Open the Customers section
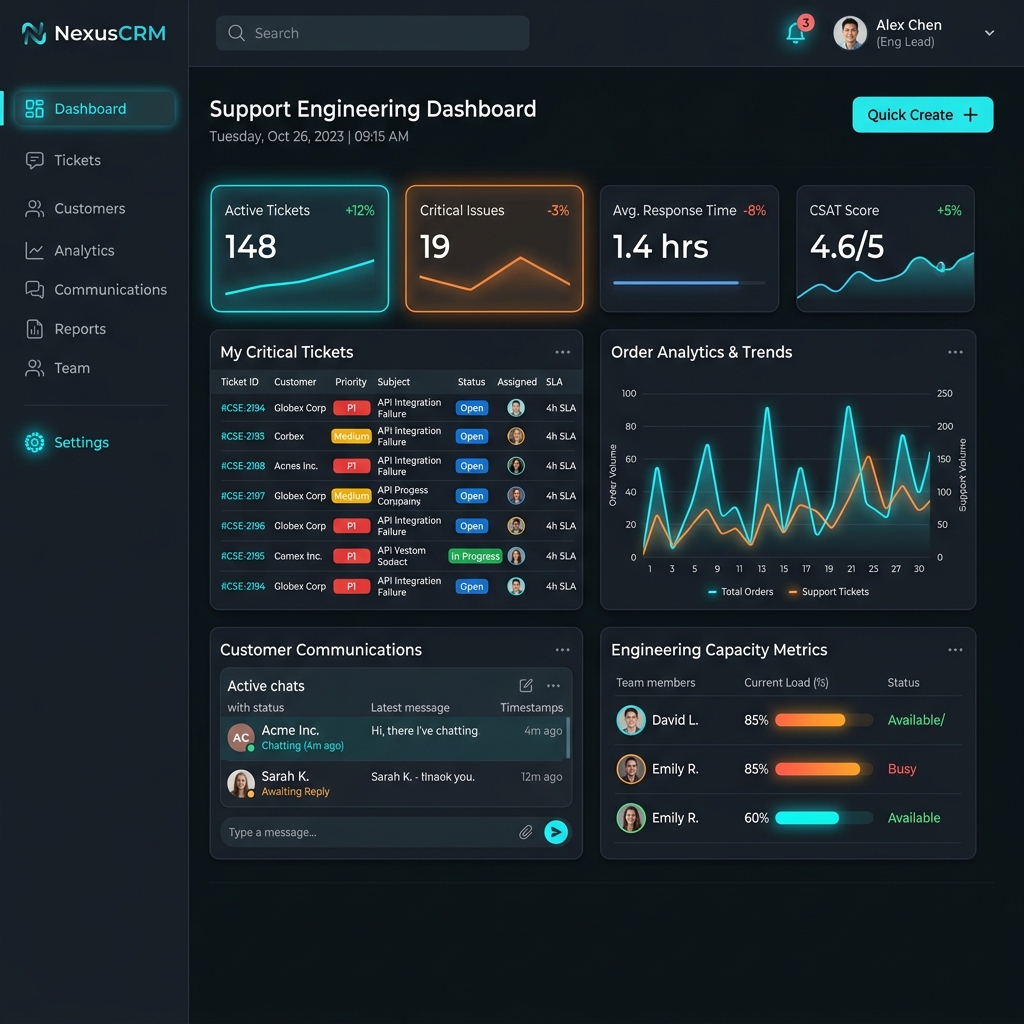The width and height of the screenshot is (1024, 1024). 75,208
